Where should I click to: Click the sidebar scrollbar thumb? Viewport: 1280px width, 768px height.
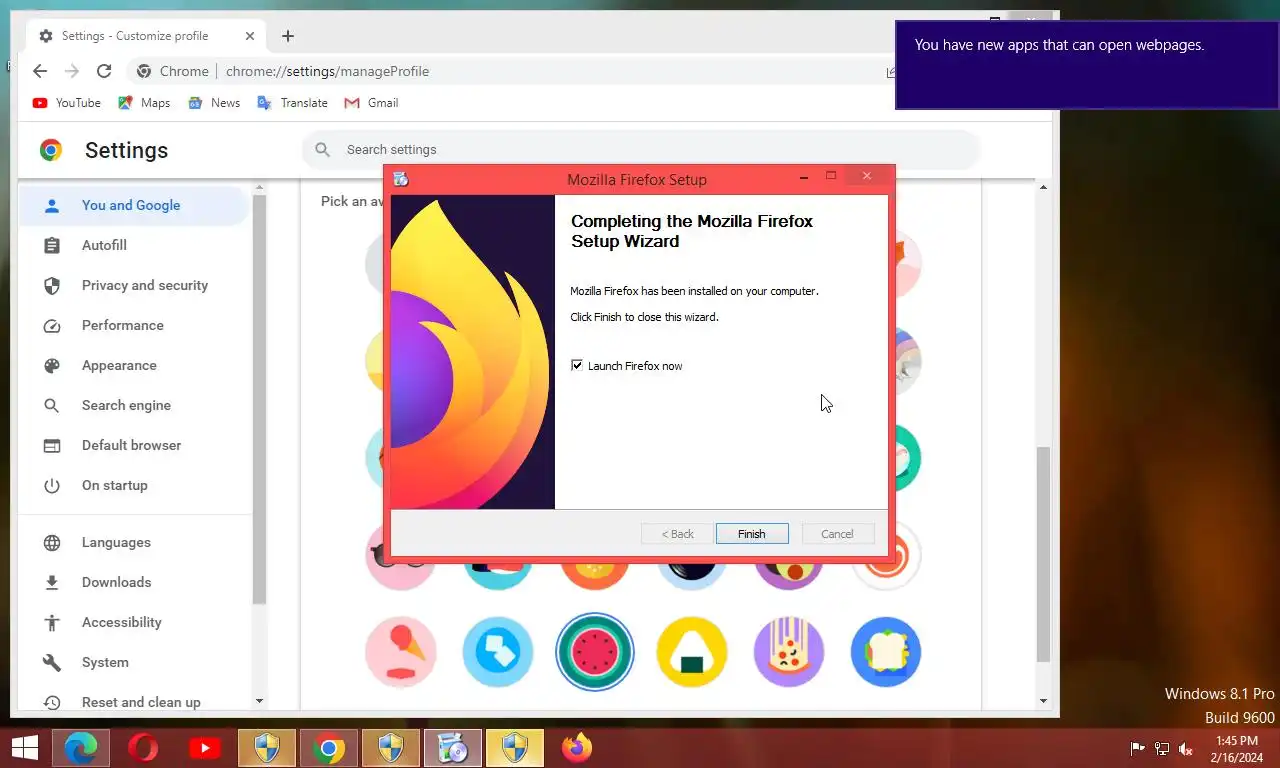tap(259, 400)
